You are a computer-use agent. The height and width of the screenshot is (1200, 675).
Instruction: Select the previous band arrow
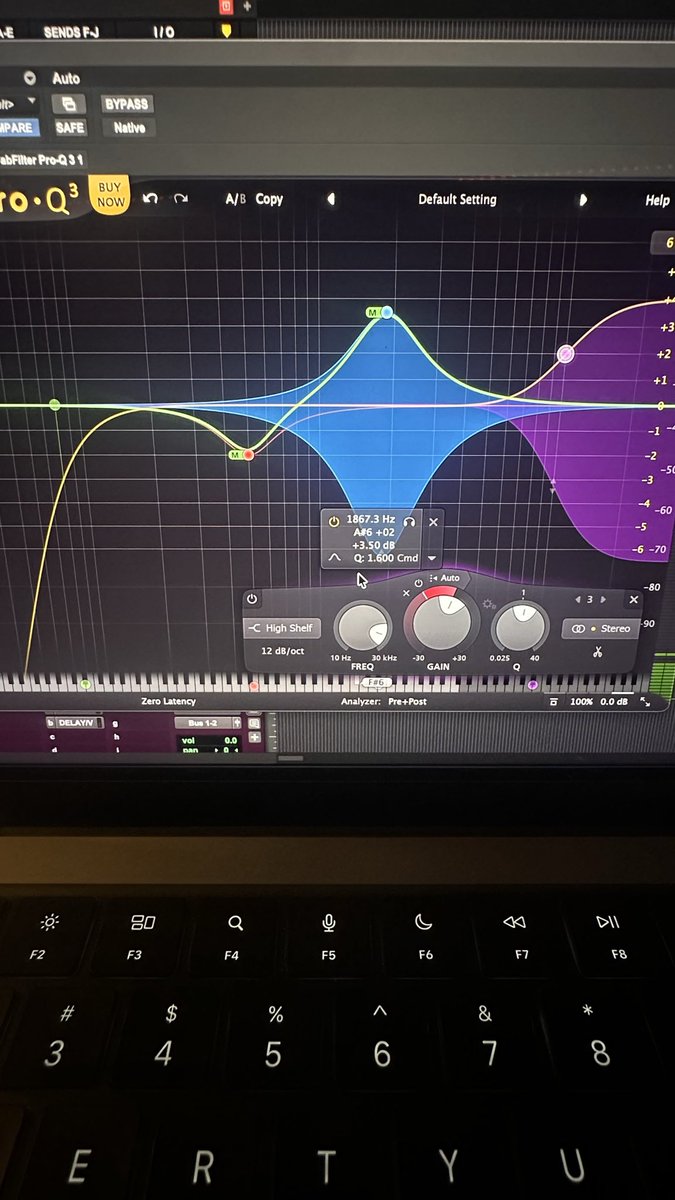click(x=577, y=600)
